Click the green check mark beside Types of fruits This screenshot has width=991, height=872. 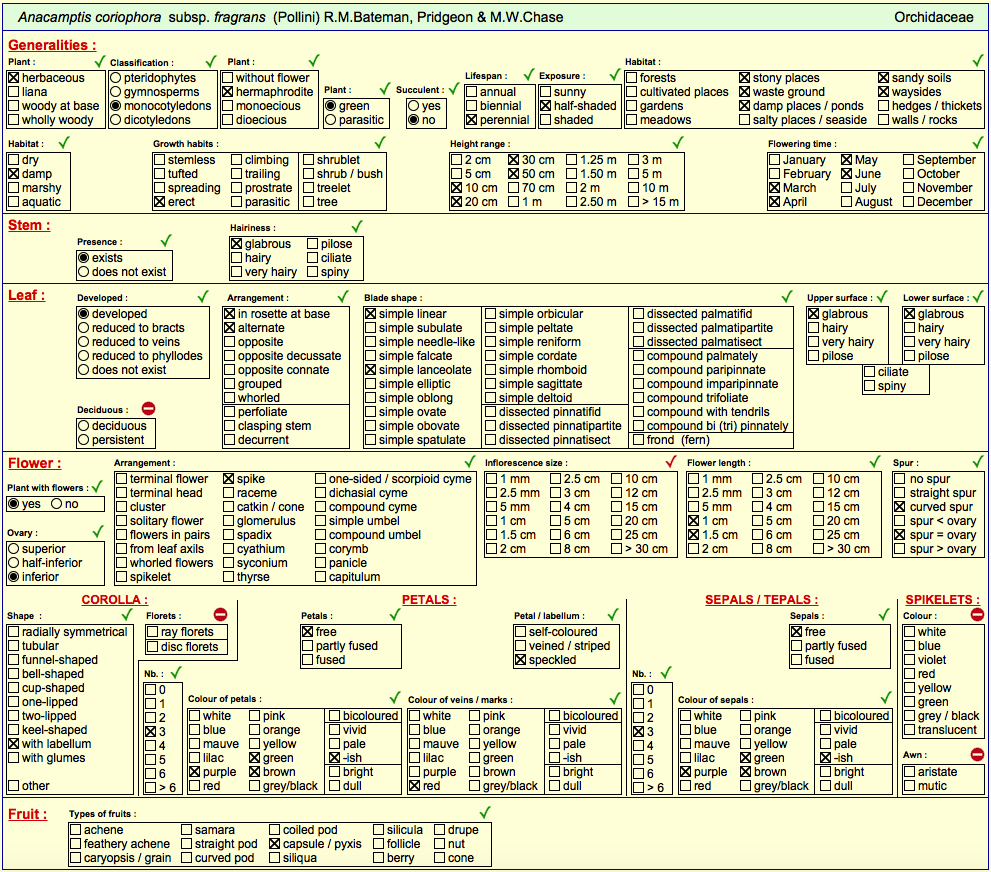click(485, 813)
